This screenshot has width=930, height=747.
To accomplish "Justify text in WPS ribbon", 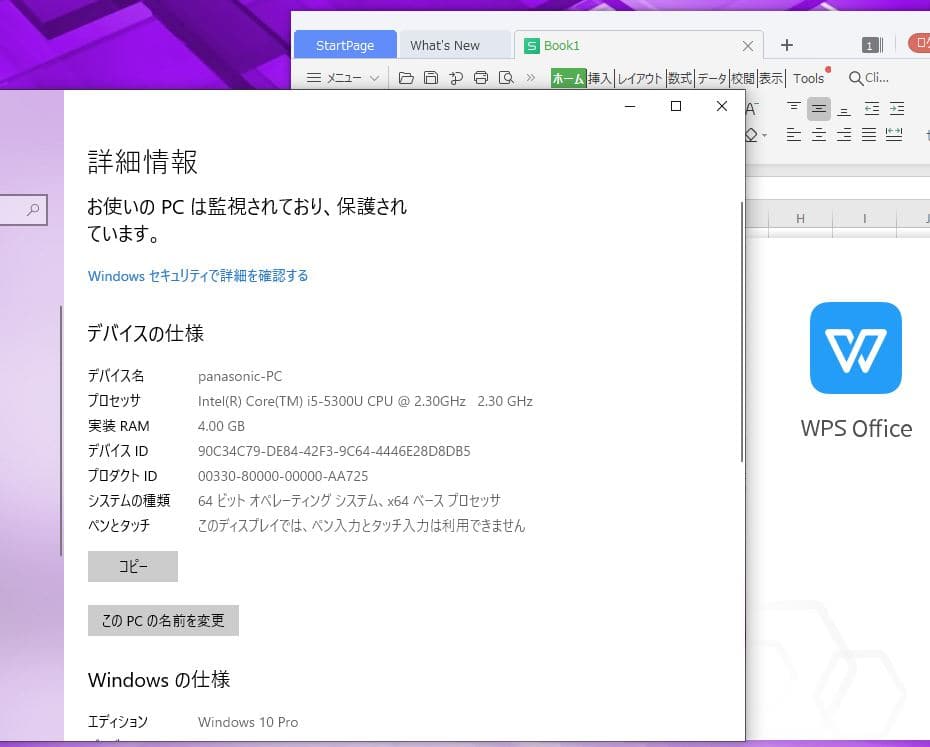I will point(869,135).
